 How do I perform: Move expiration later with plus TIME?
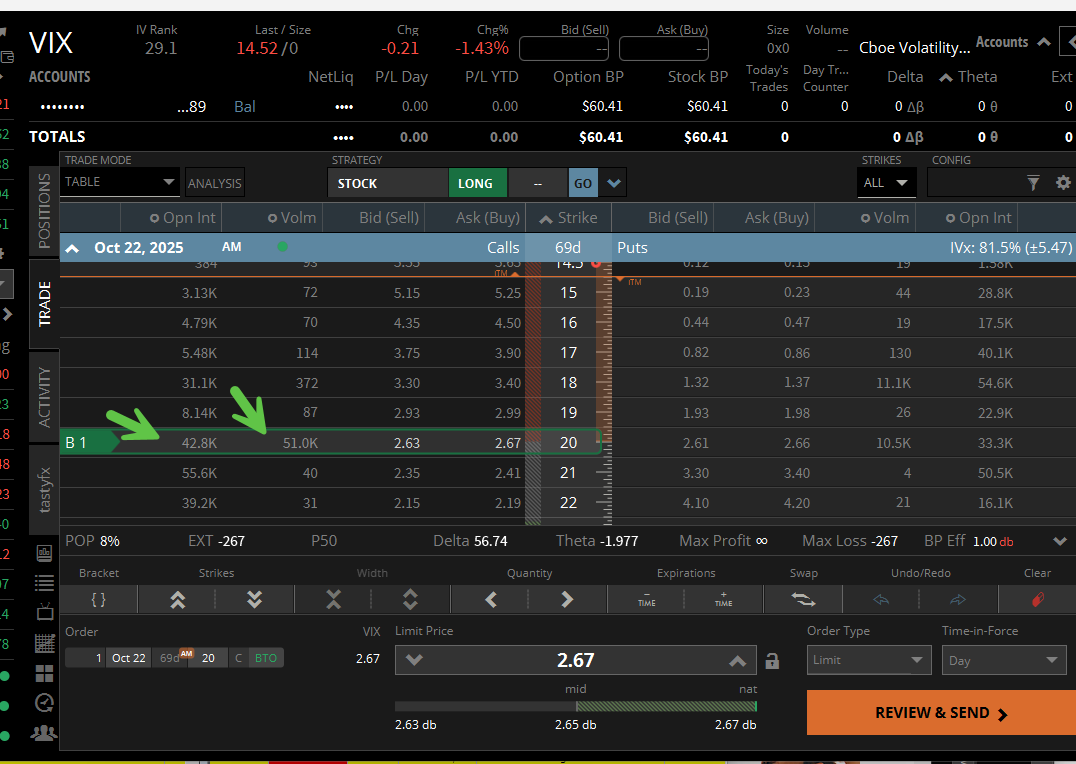click(723, 600)
